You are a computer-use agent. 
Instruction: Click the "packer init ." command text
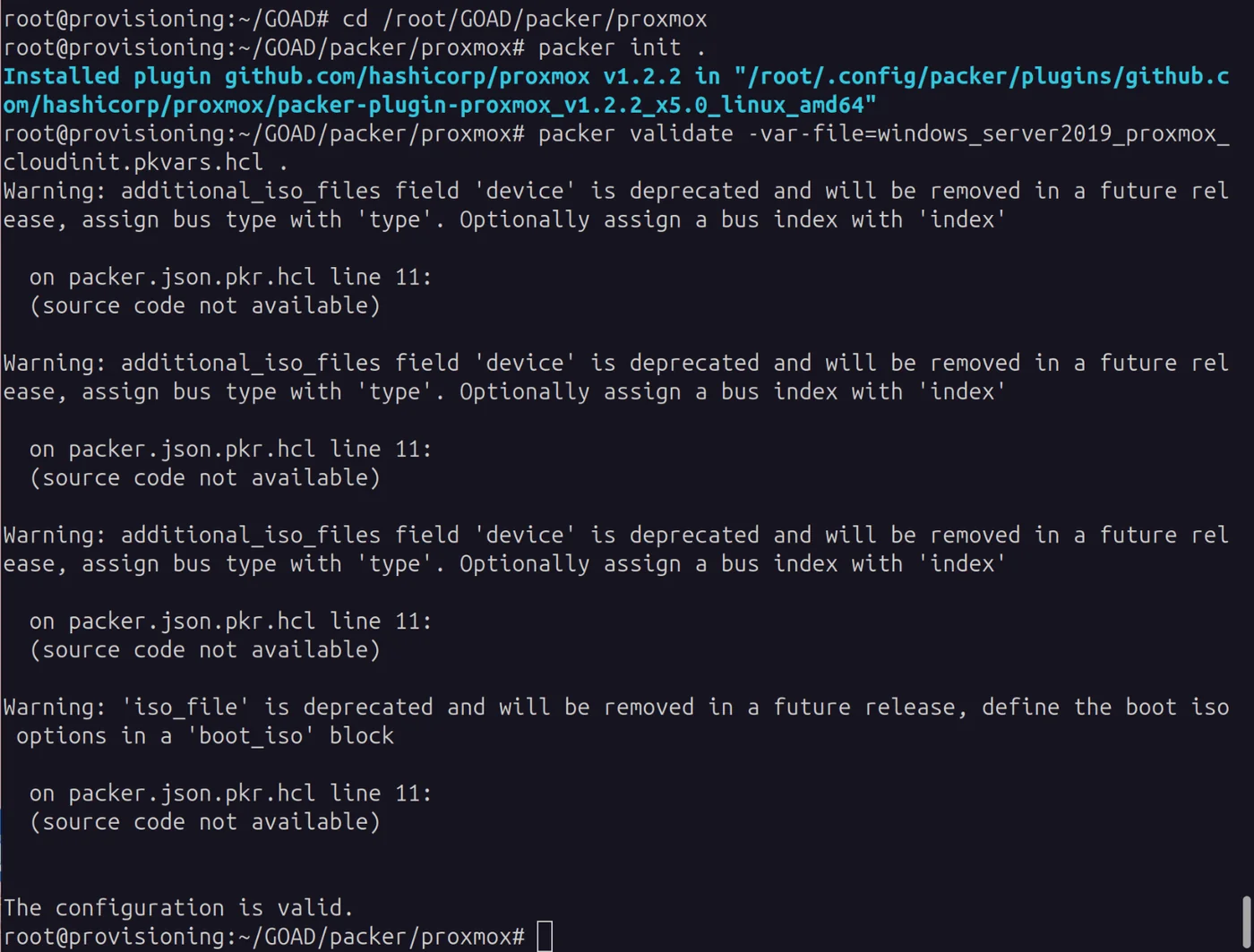[x=622, y=47]
